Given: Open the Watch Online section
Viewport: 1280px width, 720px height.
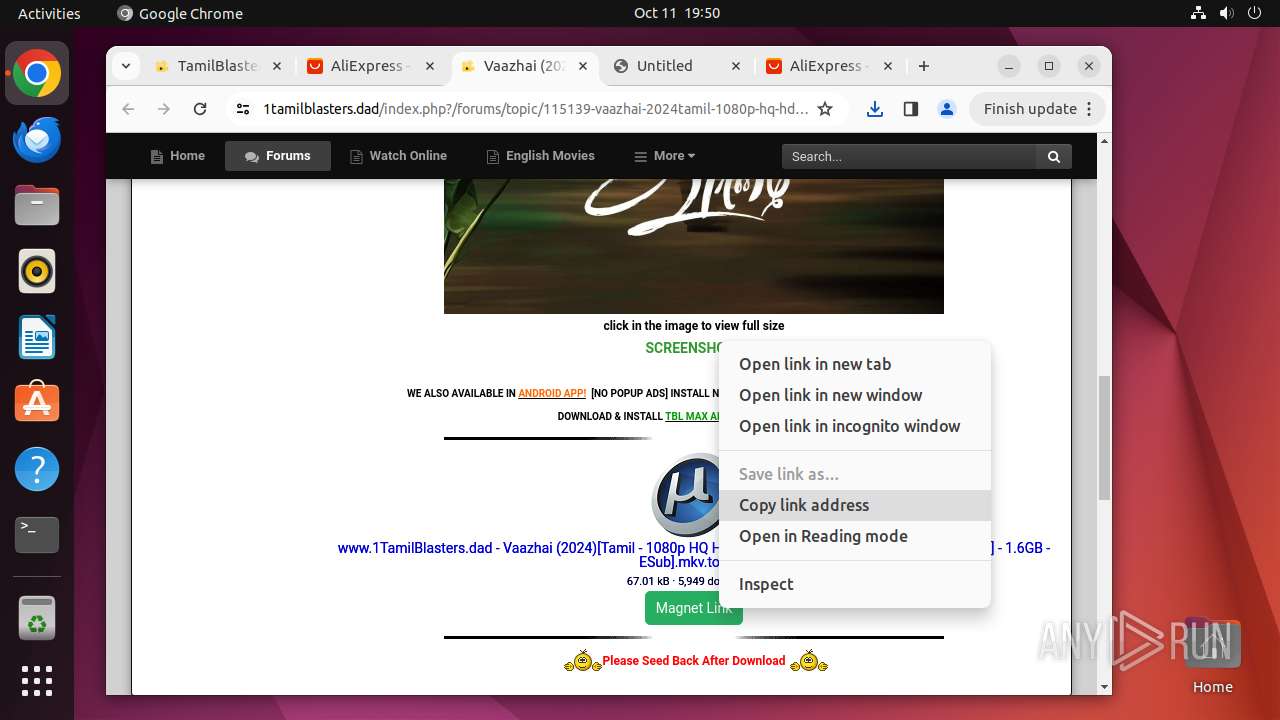Looking at the screenshot, I should click(x=398, y=156).
